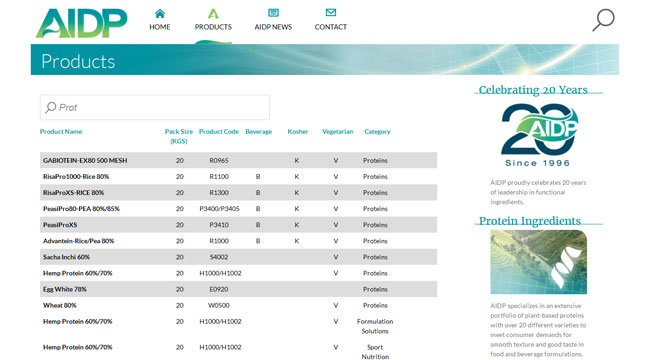Sort by Category column header
This screenshot has height=360, width=650.
pos(377,131)
